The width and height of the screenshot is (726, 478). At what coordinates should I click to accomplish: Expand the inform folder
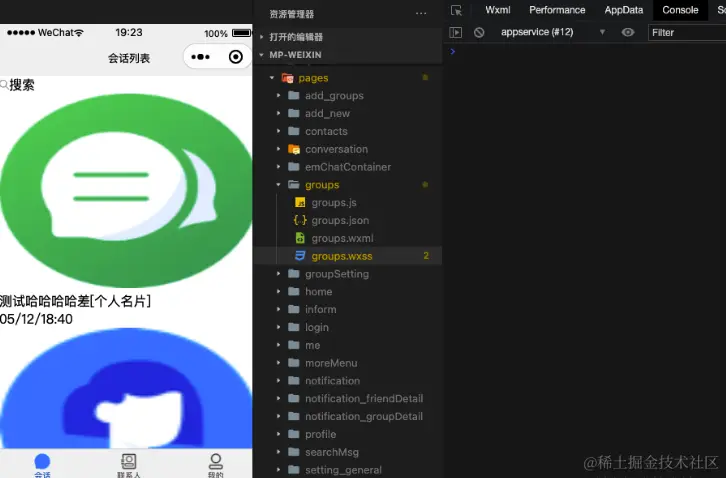(x=348, y=309)
